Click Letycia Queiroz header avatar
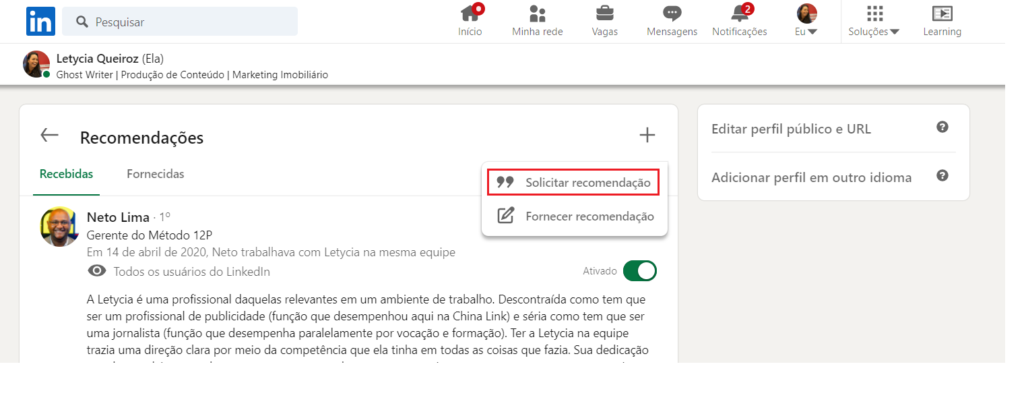1024x410 pixels. 36,65
